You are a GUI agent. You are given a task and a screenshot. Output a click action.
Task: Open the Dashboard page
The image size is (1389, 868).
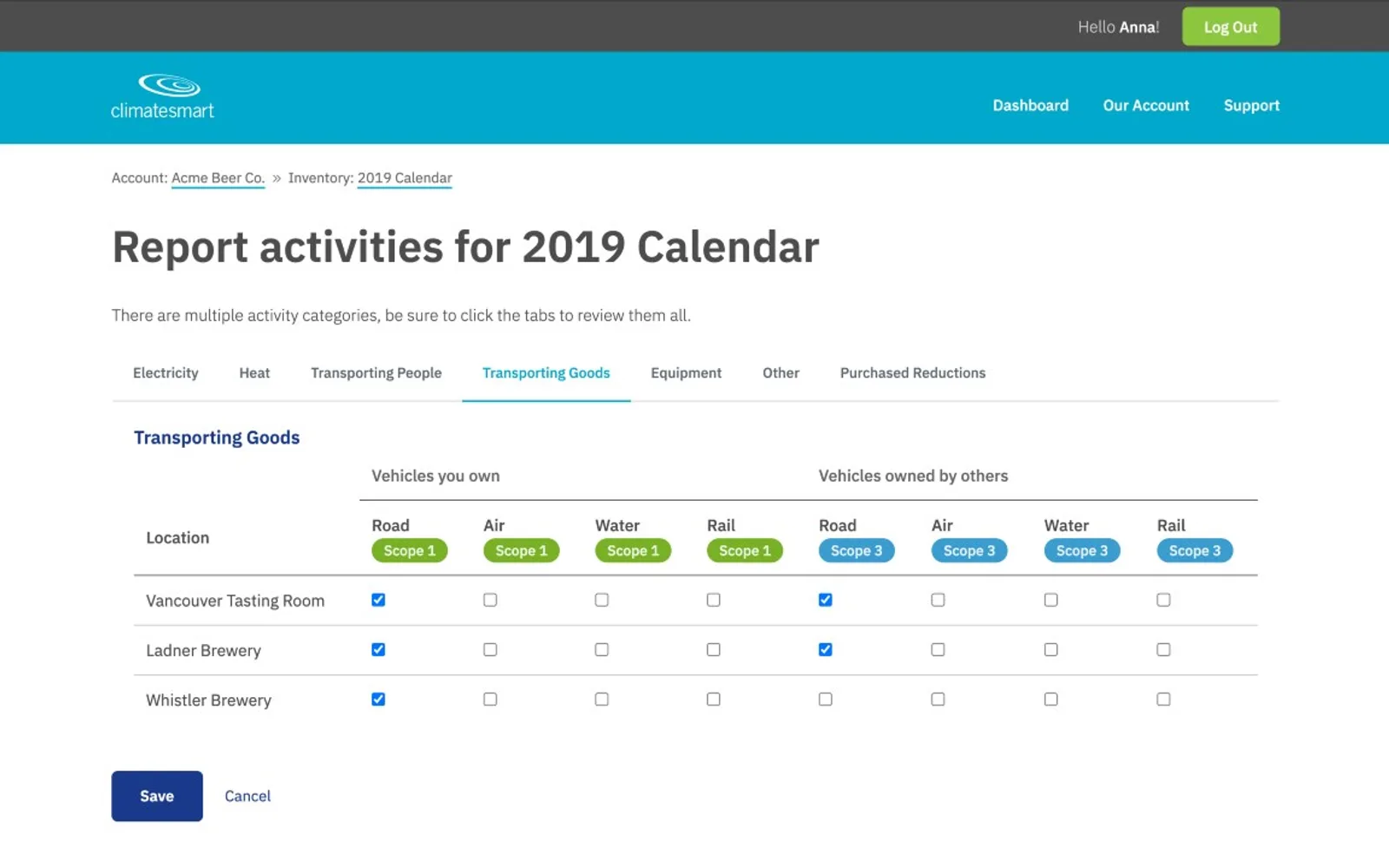point(1030,105)
